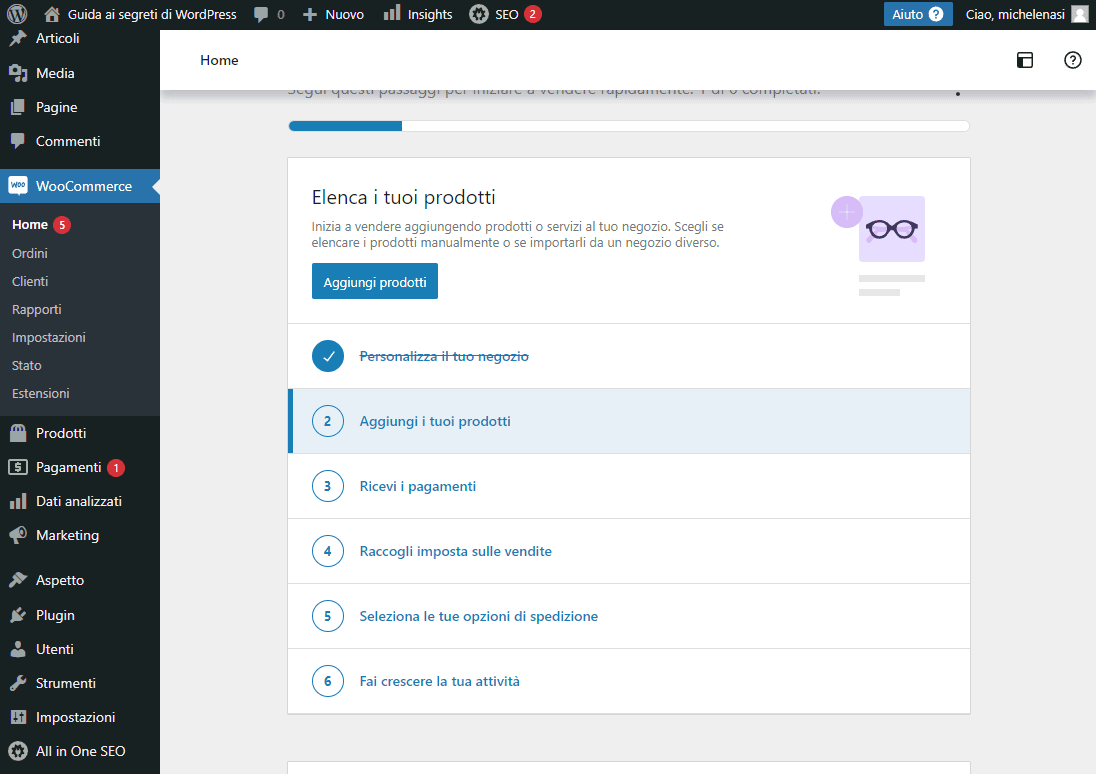Click the Strumenti wrench icon

tap(18, 683)
